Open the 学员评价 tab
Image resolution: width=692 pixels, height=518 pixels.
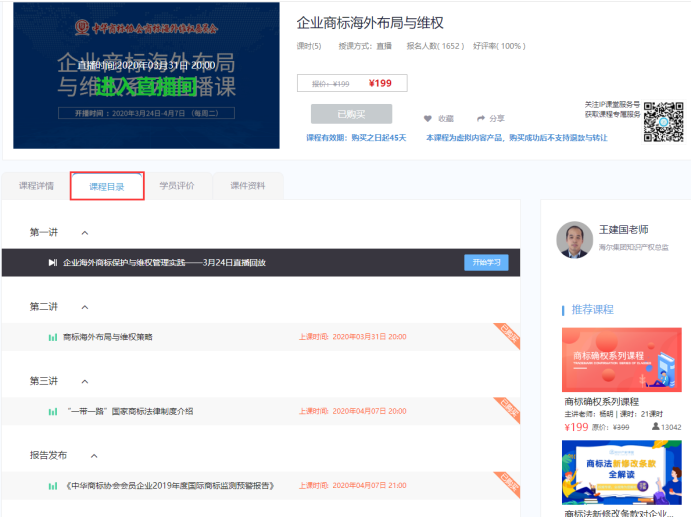[177, 186]
